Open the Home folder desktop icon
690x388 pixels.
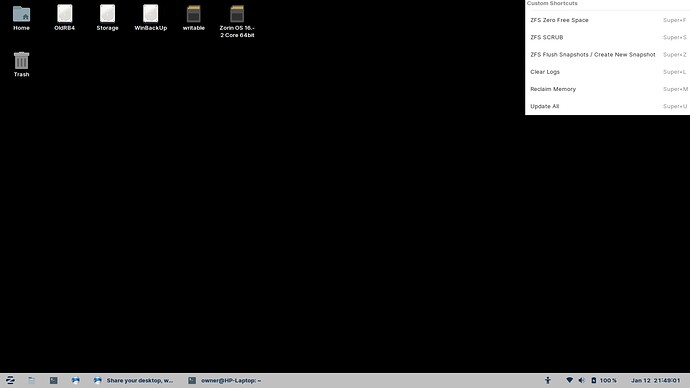21,18
